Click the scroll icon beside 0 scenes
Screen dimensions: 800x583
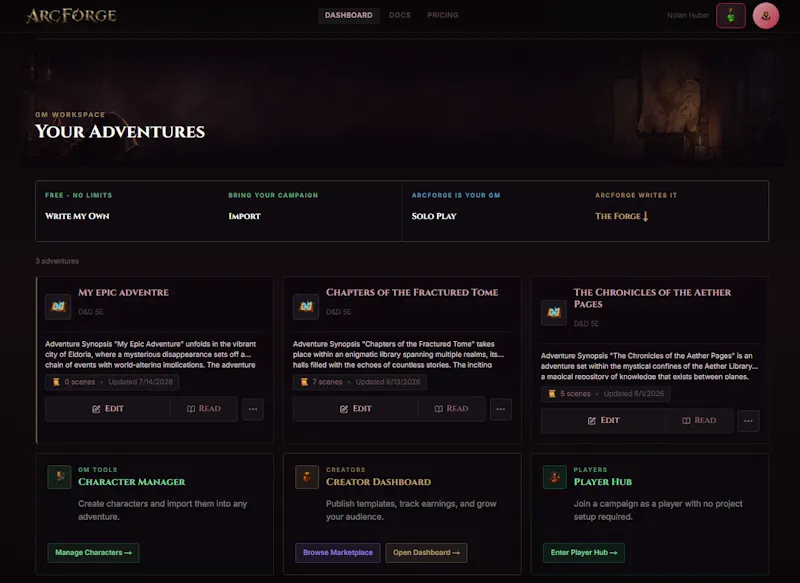(56, 382)
